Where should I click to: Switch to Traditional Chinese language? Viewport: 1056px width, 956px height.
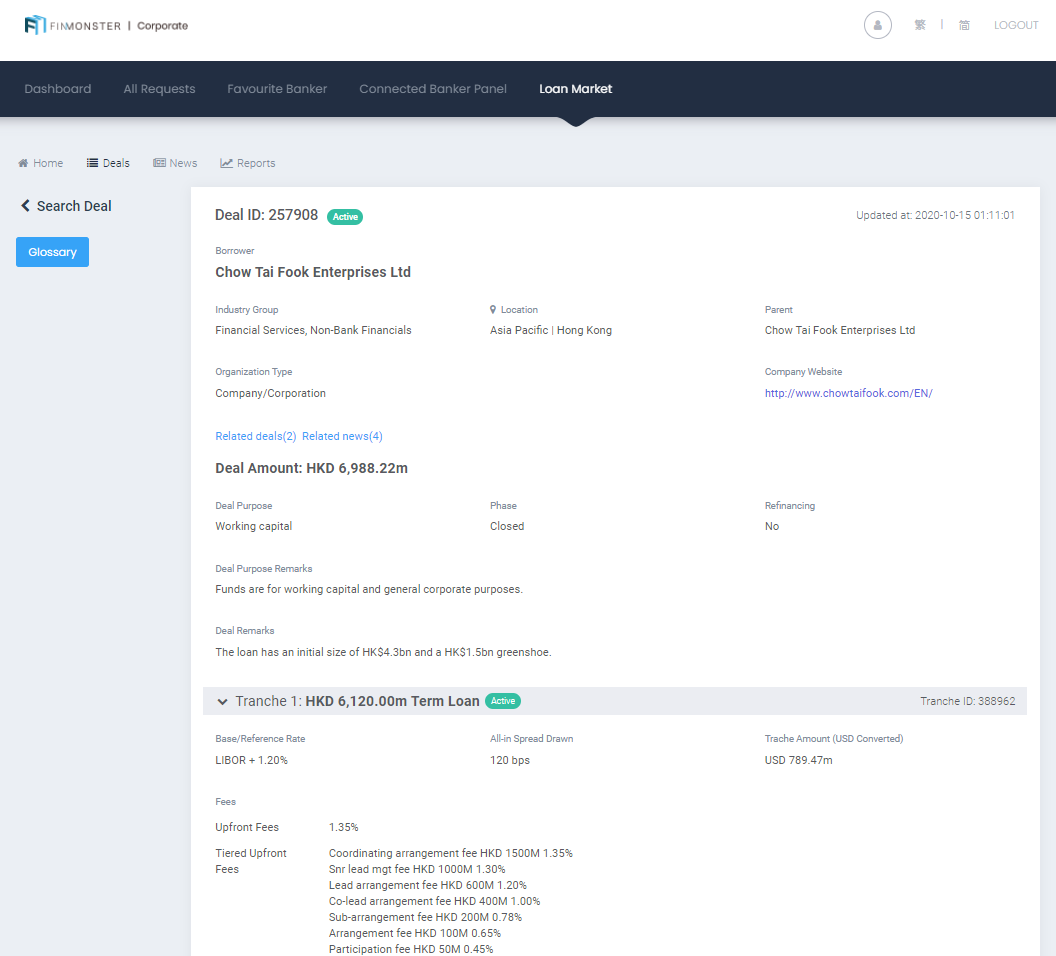pos(920,25)
